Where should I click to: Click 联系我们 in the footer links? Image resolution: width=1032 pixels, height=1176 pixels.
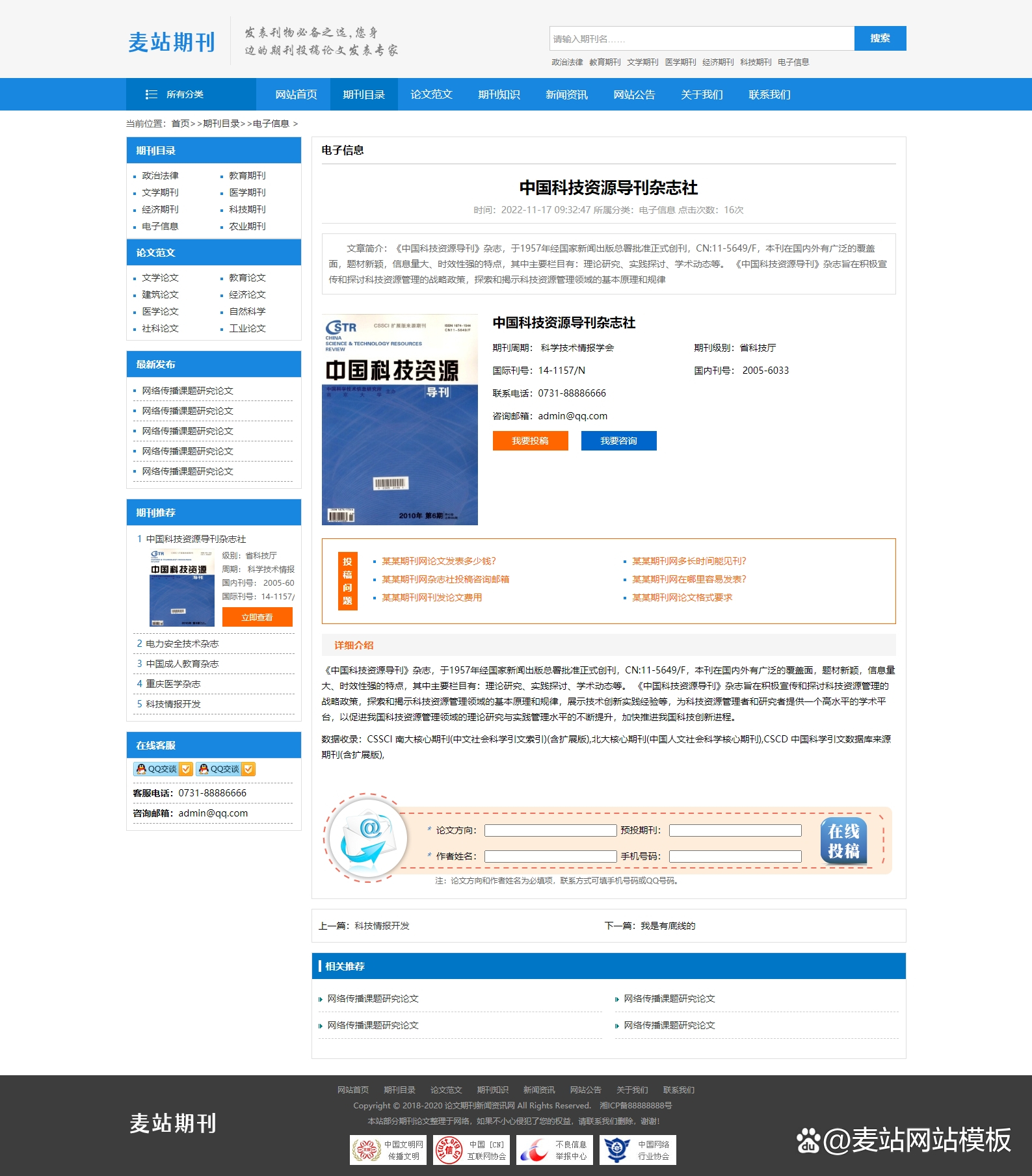click(679, 1090)
